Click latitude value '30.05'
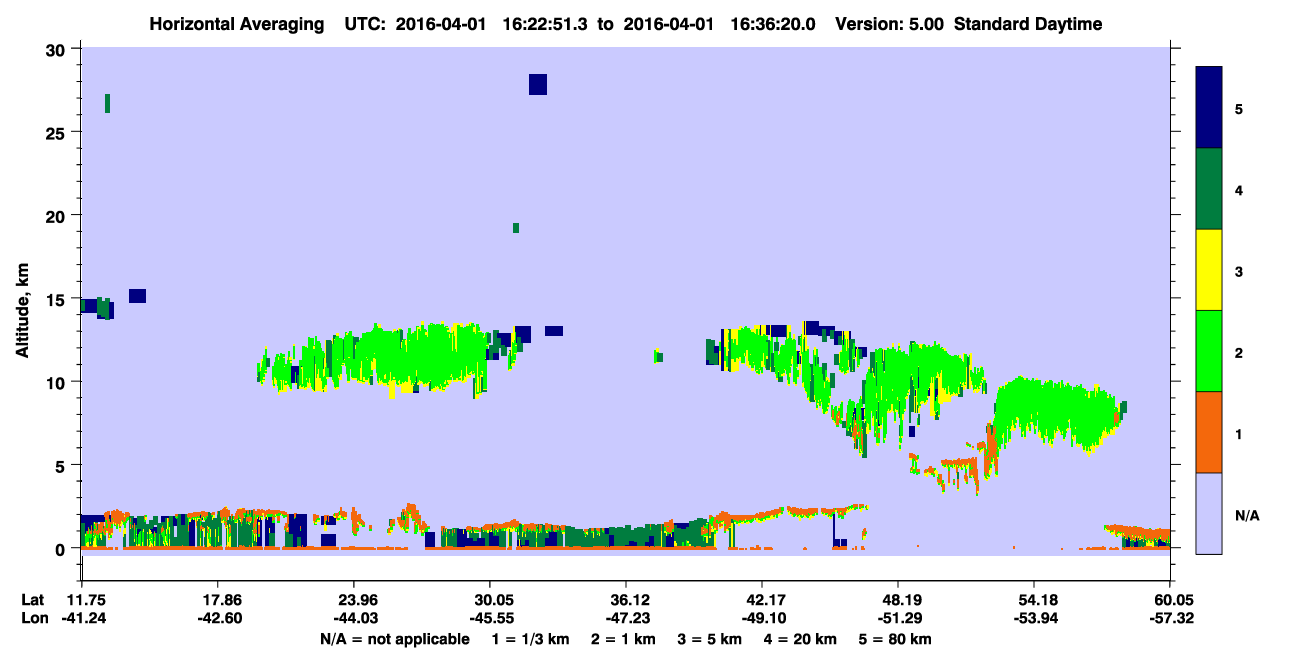Image resolution: width=1300 pixels, height=667 pixels. [490, 600]
